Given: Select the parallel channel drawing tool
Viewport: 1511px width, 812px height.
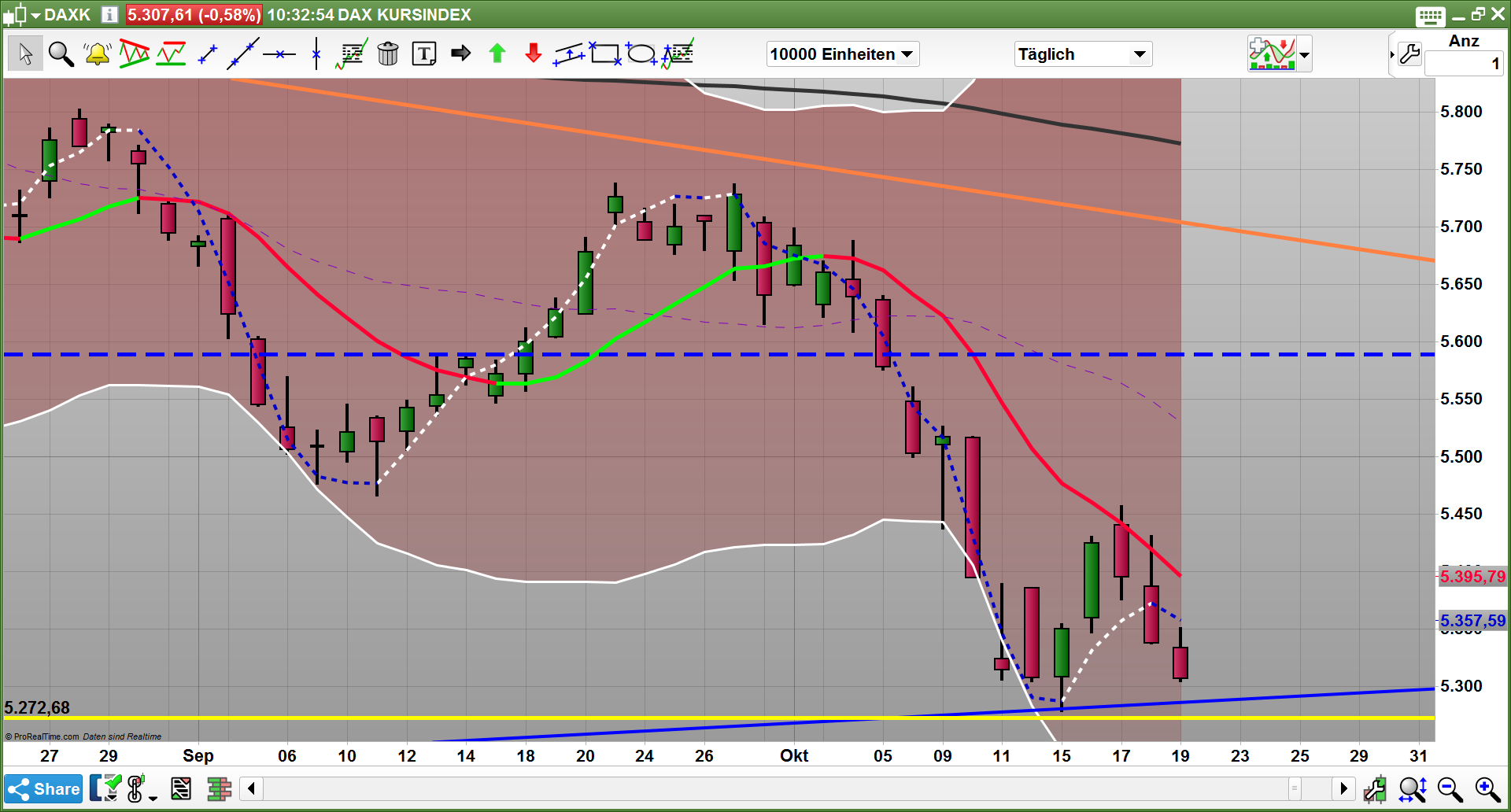Looking at the screenshot, I should (570, 54).
